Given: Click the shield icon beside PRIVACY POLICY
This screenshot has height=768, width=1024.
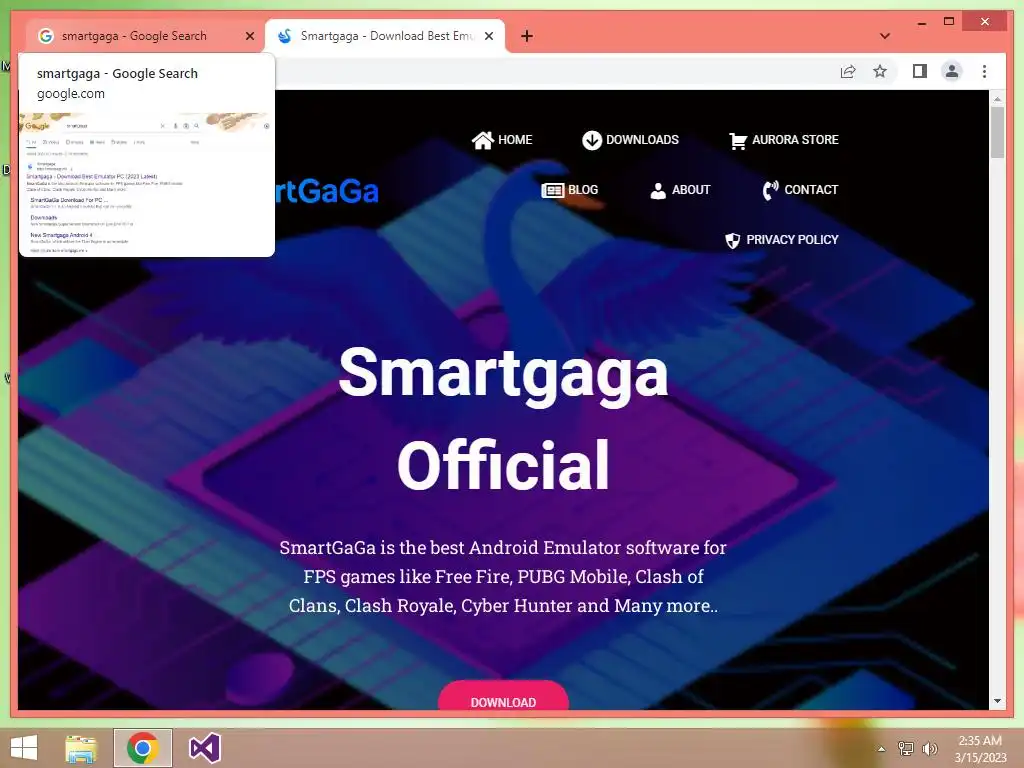Looking at the screenshot, I should pos(733,240).
